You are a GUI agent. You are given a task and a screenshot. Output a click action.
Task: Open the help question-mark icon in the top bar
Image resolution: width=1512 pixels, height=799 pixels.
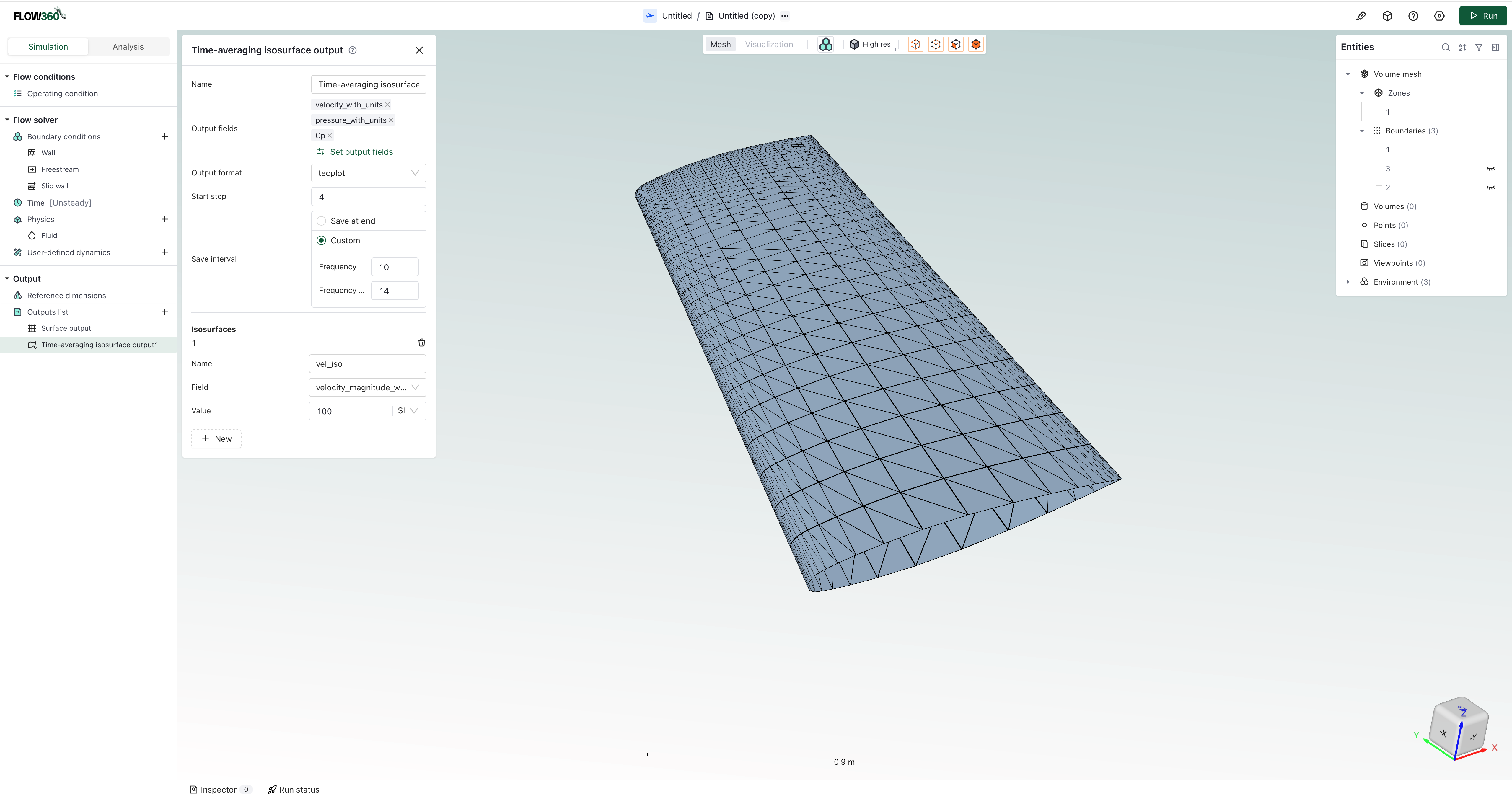coord(1413,16)
